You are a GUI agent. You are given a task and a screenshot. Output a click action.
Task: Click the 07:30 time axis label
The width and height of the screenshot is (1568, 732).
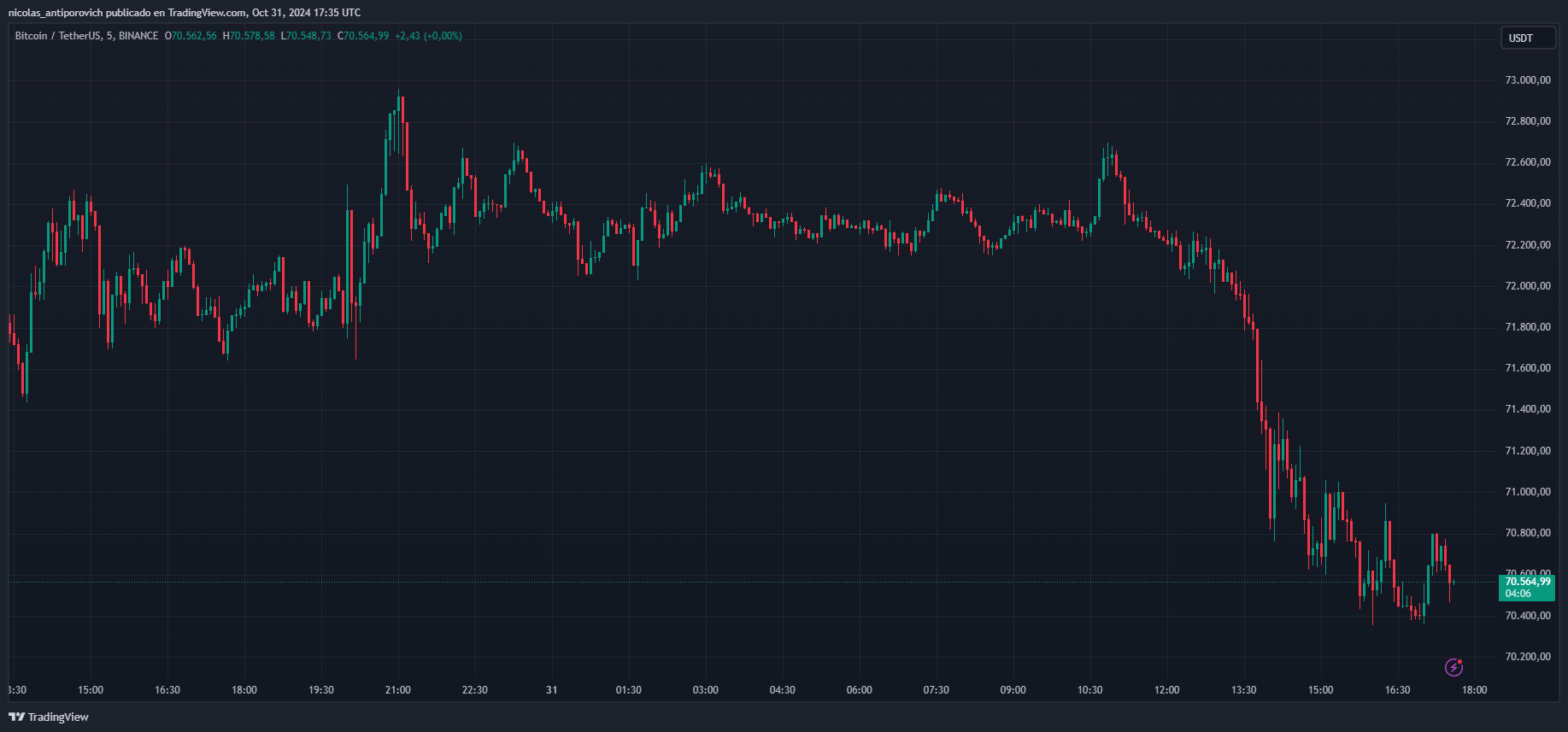click(937, 690)
